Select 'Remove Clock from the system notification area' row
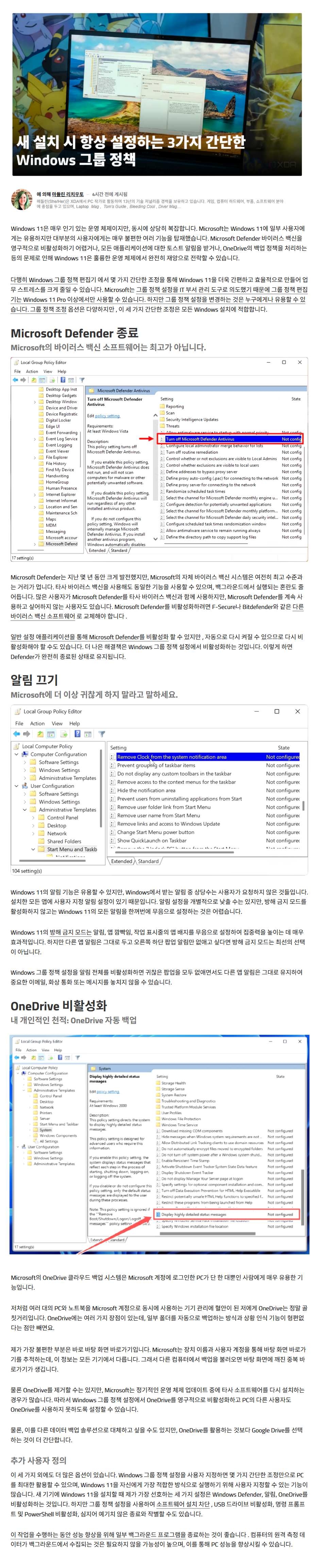The width and height of the screenshot is (319, 1568). pyautogui.click(x=204, y=756)
